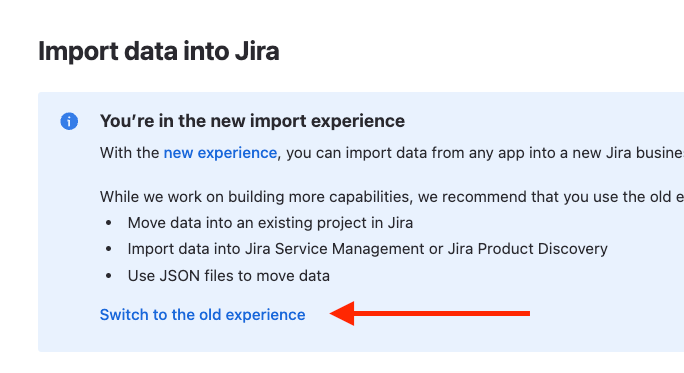Click the red arrow's pointed head
The width and height of the screenshot is (684, 373).
tap(342, 313)
